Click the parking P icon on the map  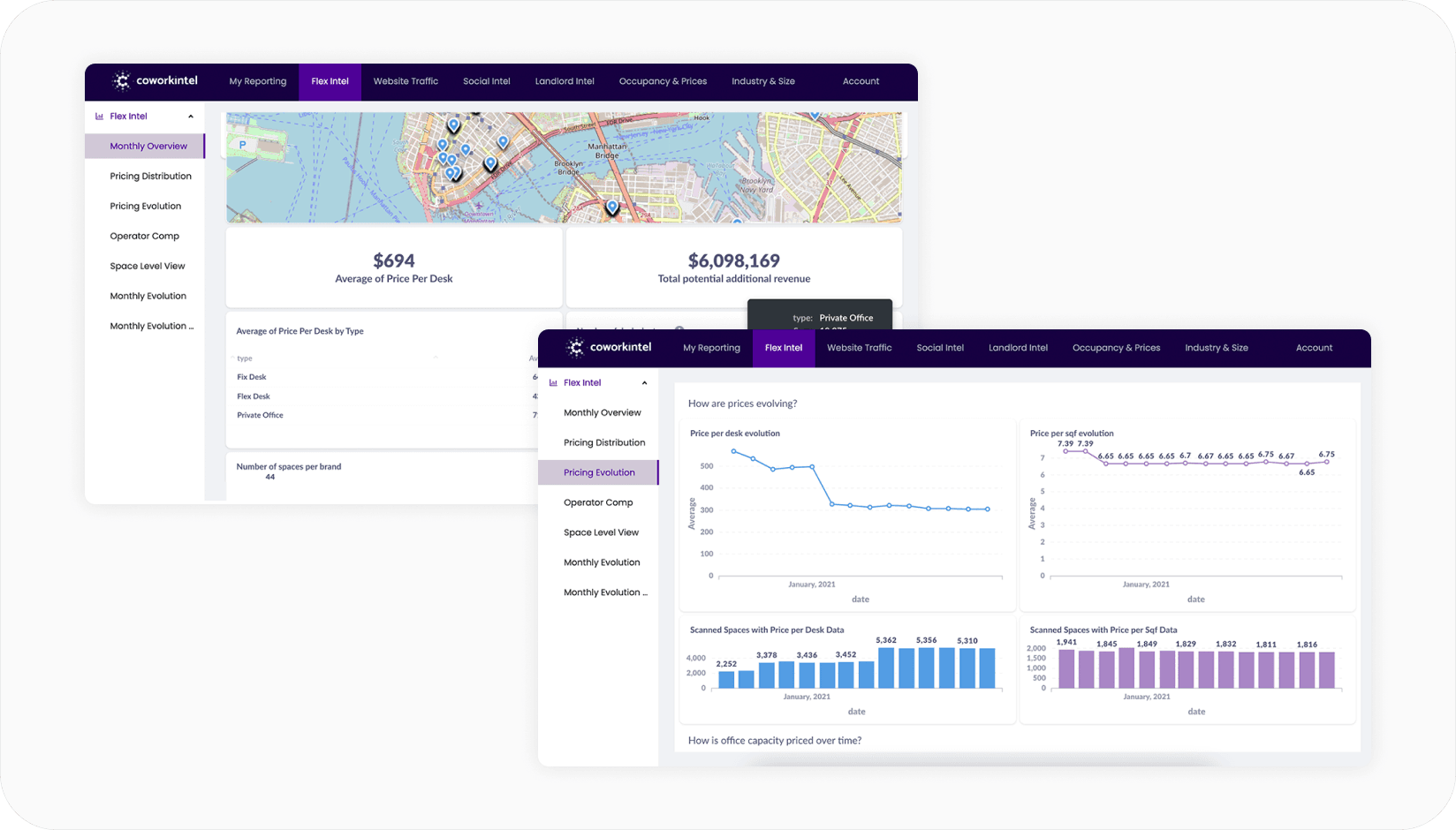point(244,142)
